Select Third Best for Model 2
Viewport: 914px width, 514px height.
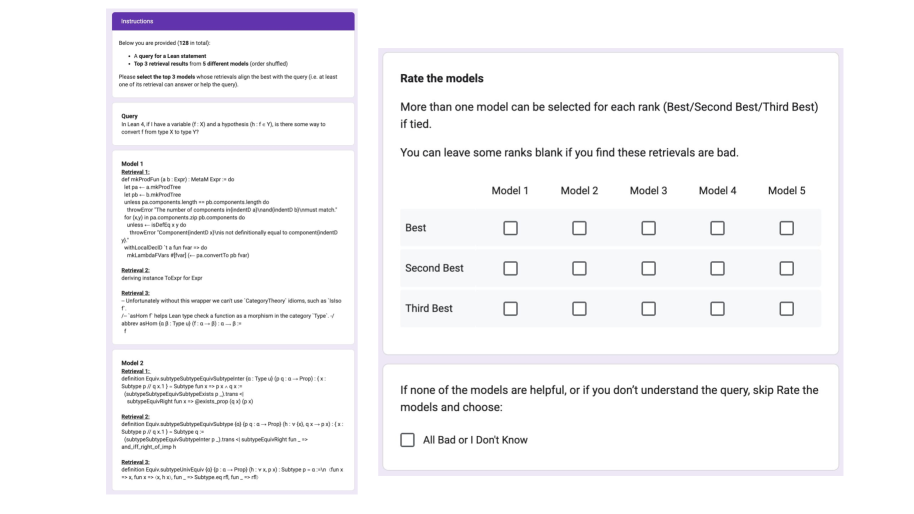click(579, 308)
